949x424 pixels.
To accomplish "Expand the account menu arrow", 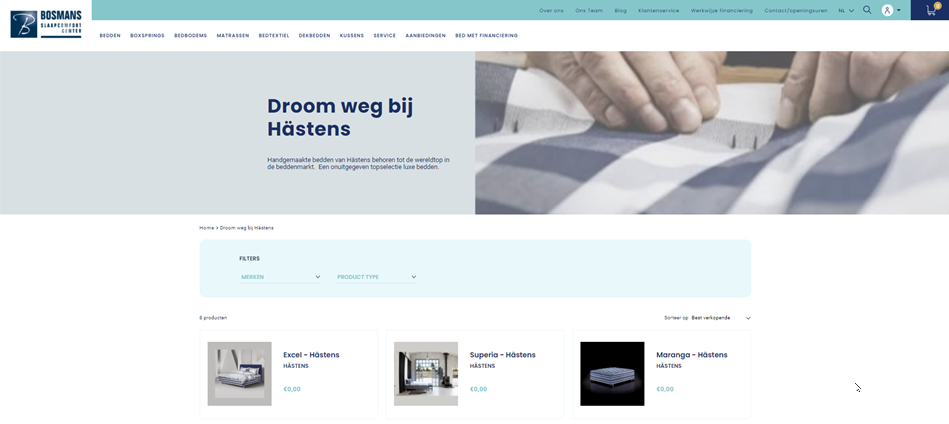I will click(x=899, y=10).
